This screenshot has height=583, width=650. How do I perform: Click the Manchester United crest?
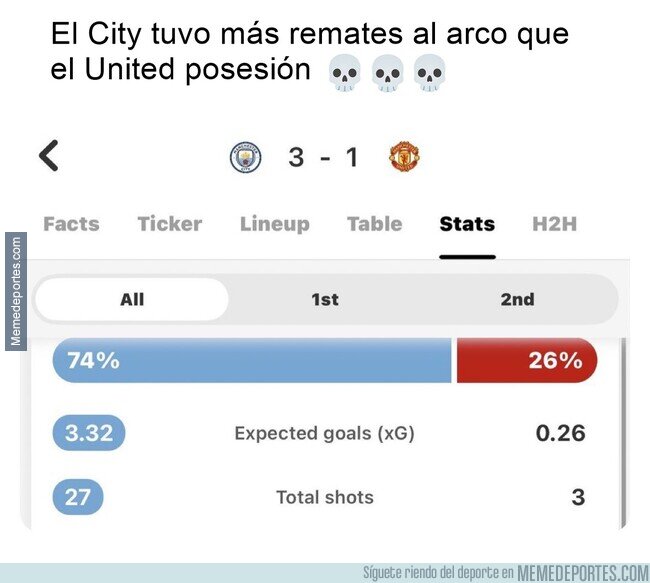pos(404,156)
